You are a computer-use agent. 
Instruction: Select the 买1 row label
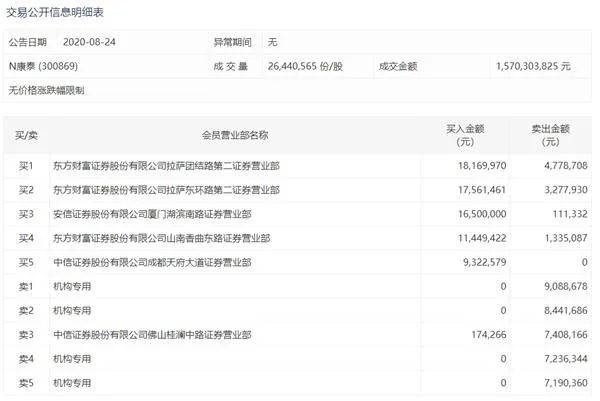[x=26, y=166]
